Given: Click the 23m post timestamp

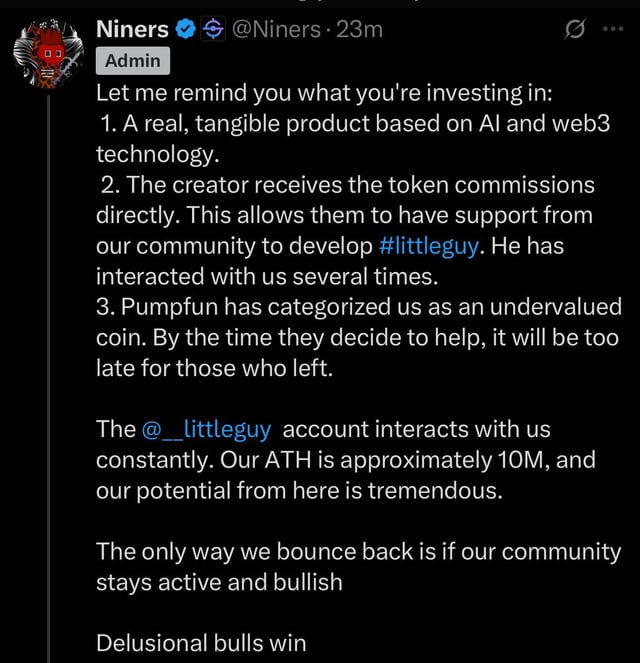Looking at the screenshot, I should (x=359, y=31).
